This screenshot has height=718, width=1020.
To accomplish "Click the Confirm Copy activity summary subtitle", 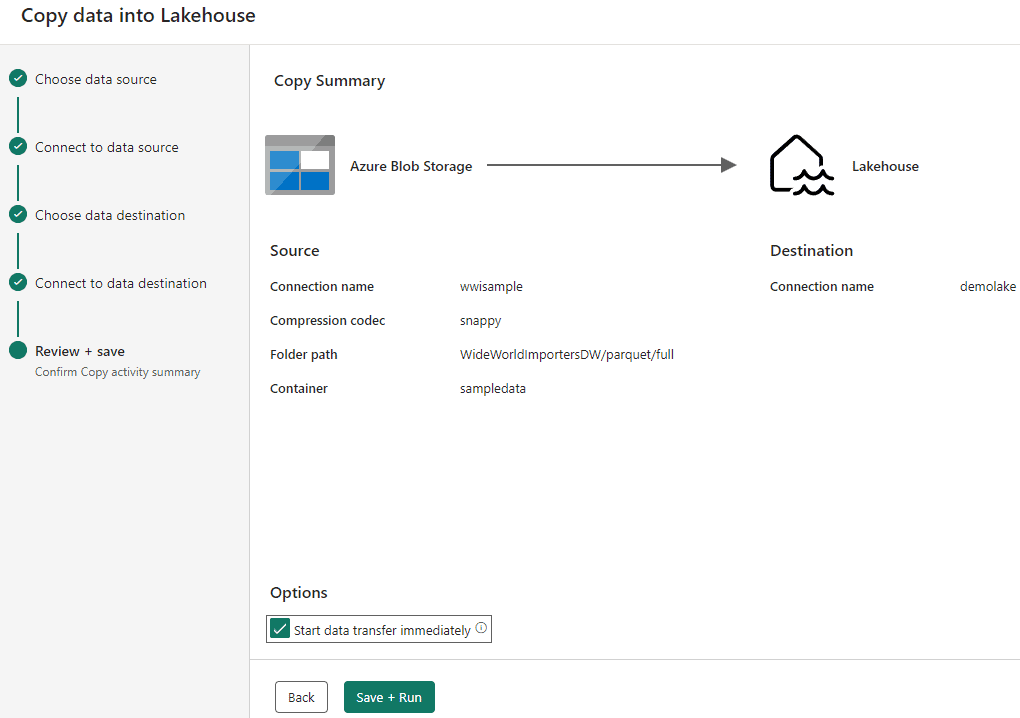I will pos(118,372).
